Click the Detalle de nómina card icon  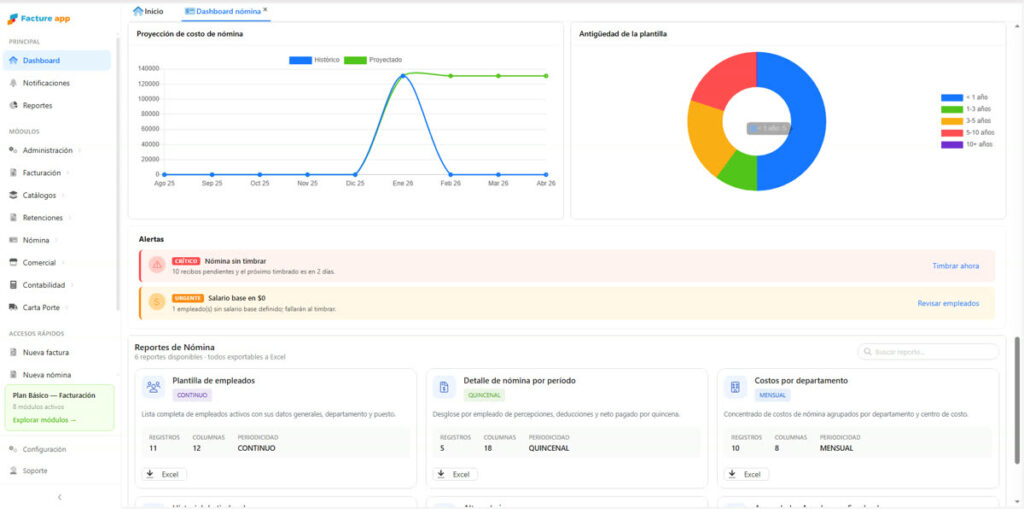tap(444, 387)
